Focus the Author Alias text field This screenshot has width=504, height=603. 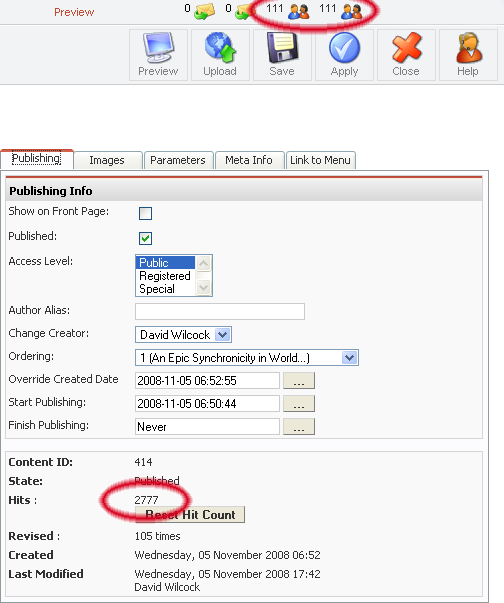click(220, 311)
